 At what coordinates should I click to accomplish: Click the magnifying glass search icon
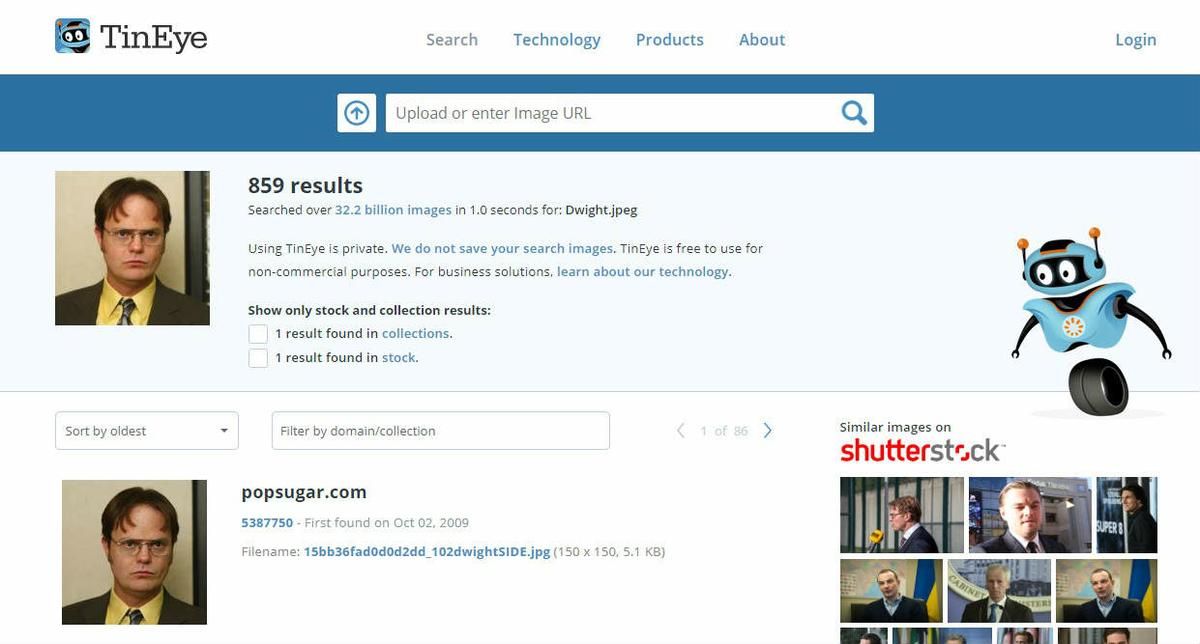pos(854,113)
